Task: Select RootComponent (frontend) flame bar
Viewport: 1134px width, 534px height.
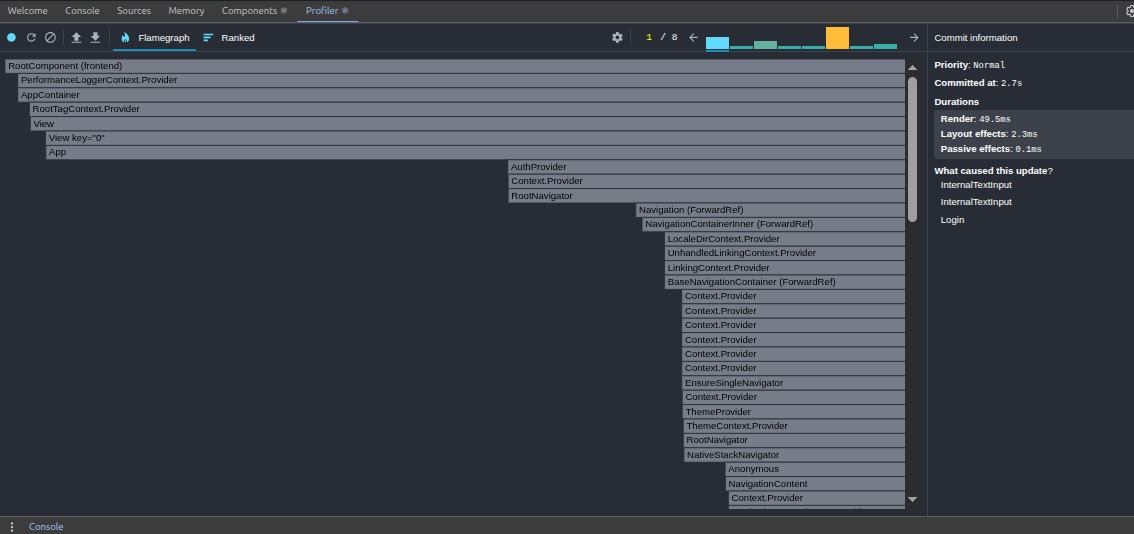Action: (x=455, y=66)
